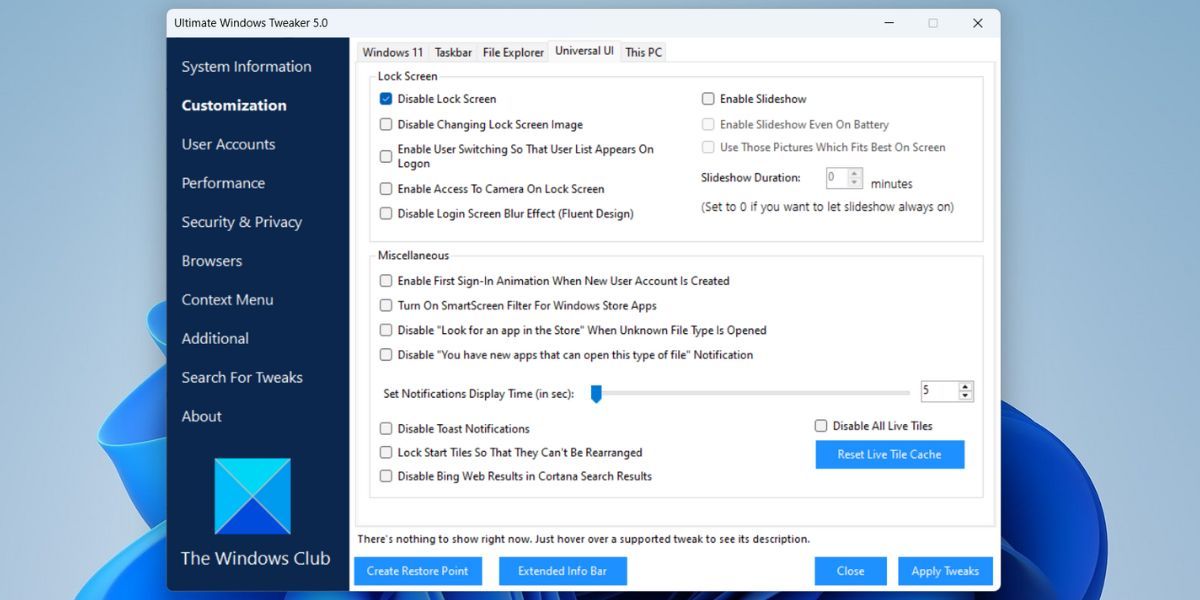Check Enable Access To Camera On Lock Screen
Screen dimensions: 1200x600
(385, 188)
